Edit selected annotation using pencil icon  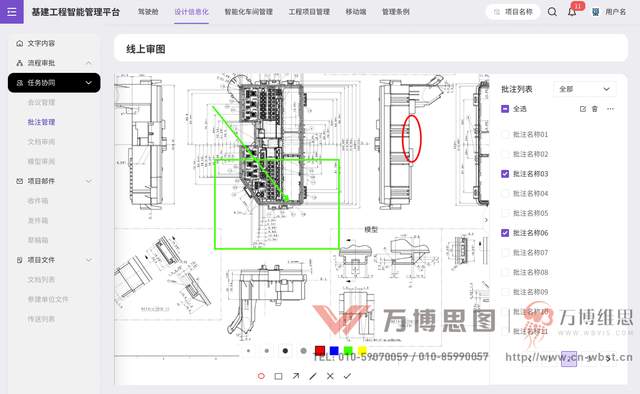(x=583, y=109)
